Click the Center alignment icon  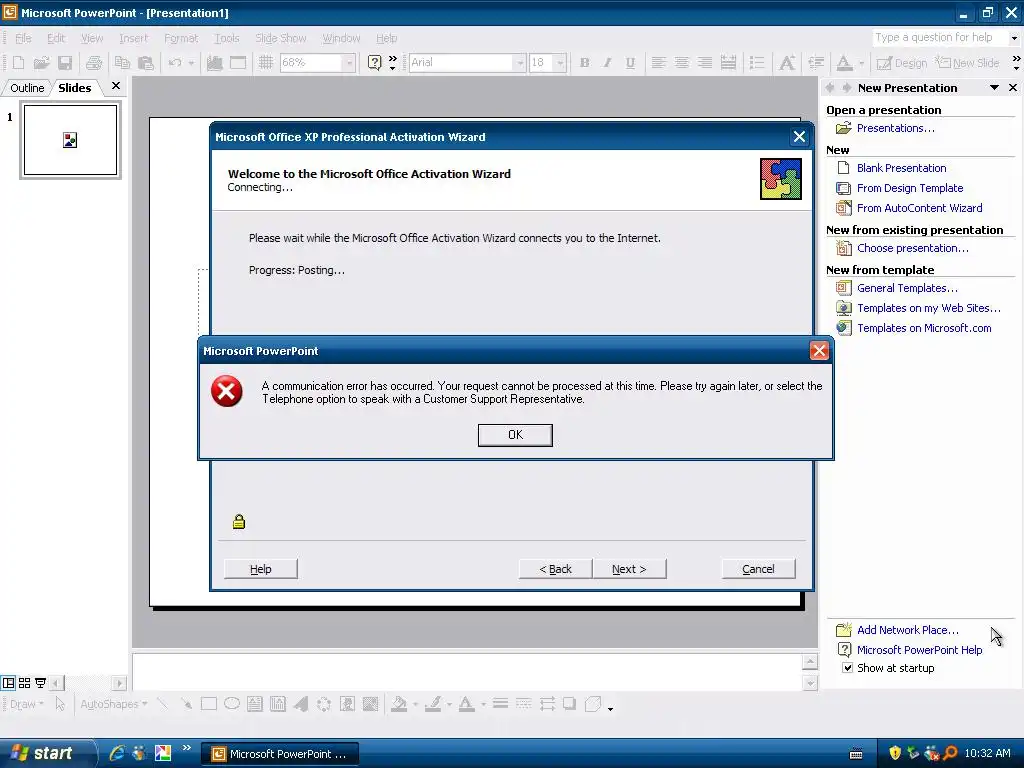681,63
